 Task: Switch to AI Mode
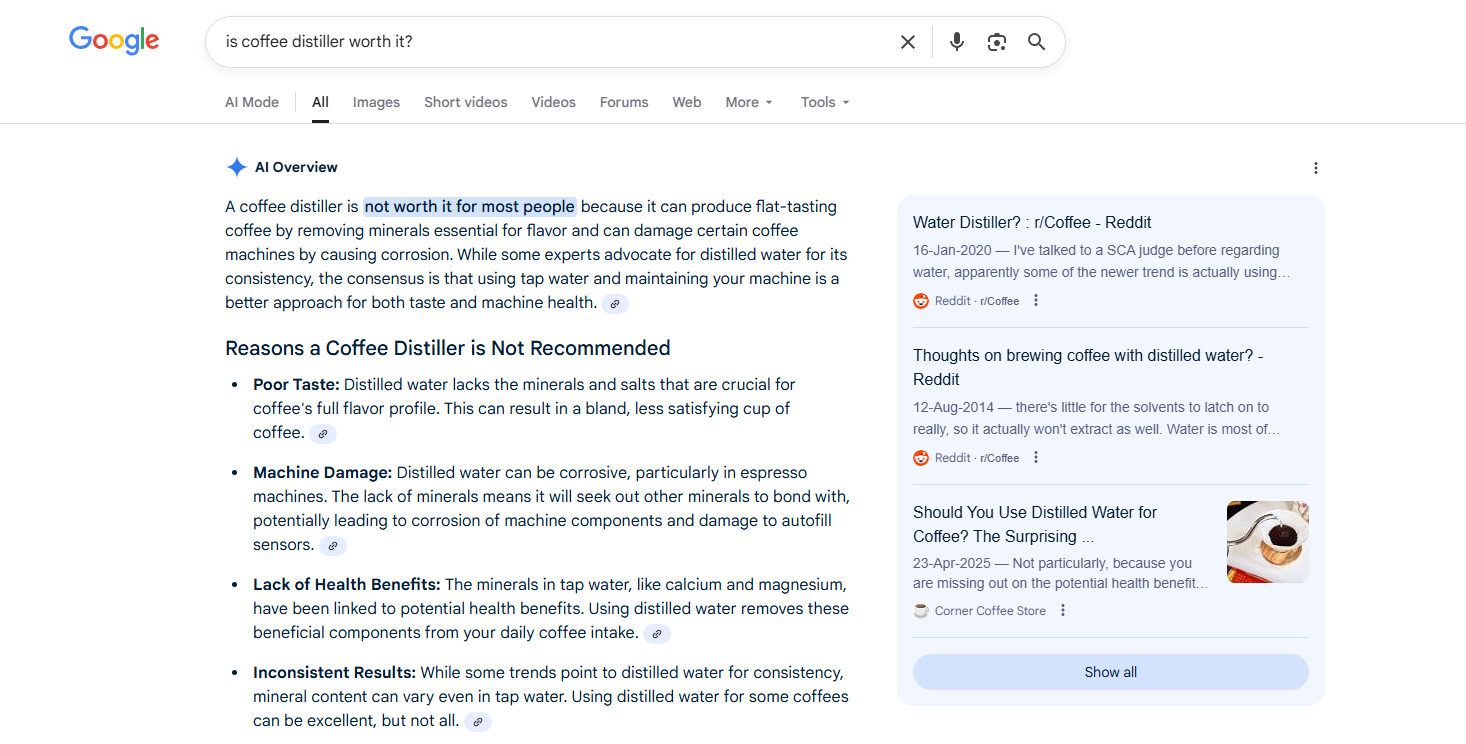point(252,102)
